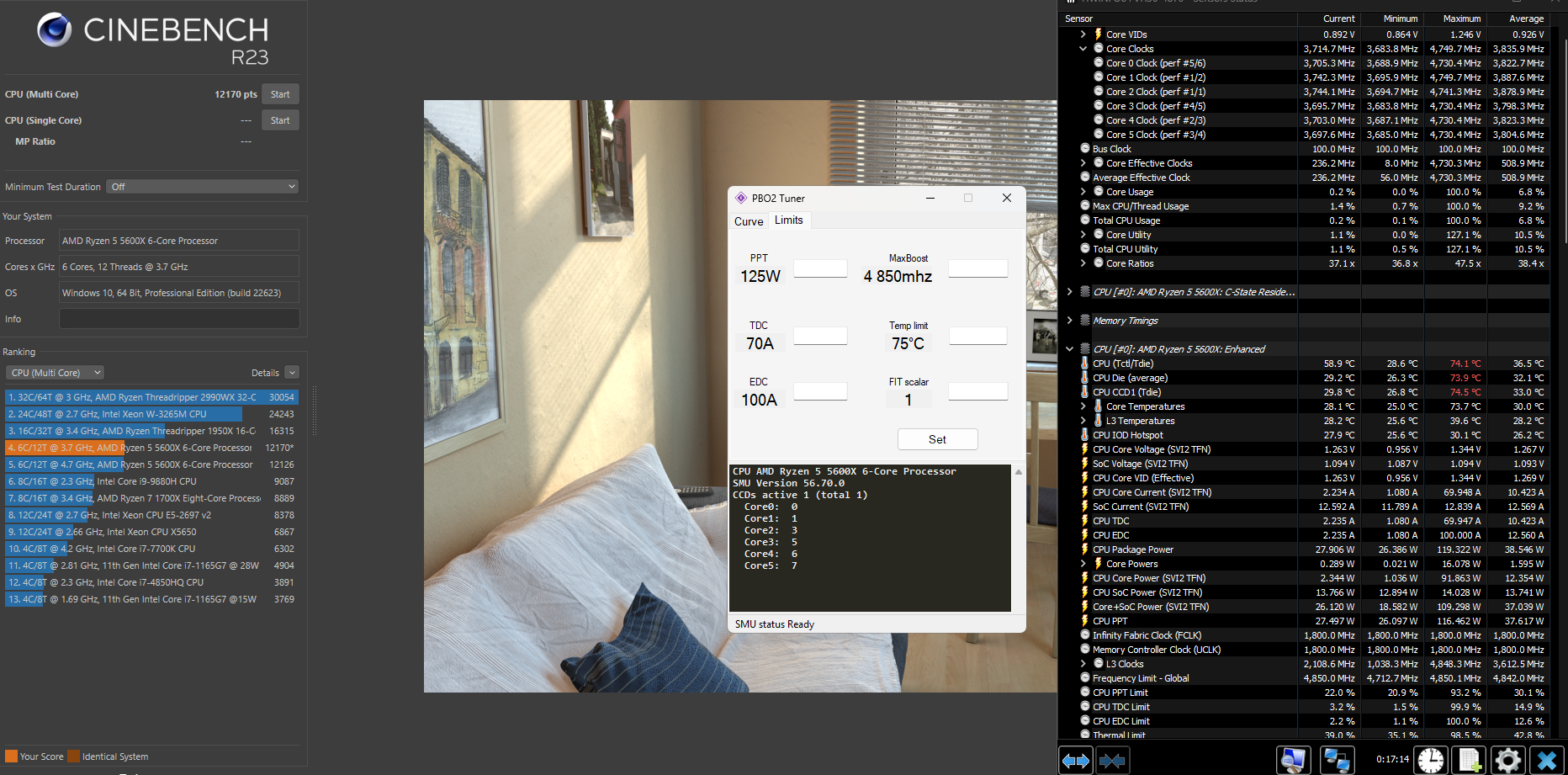Click the networked monitors icon in HWiNFO
This screenshot has height=775, width=1568.
1338,761
